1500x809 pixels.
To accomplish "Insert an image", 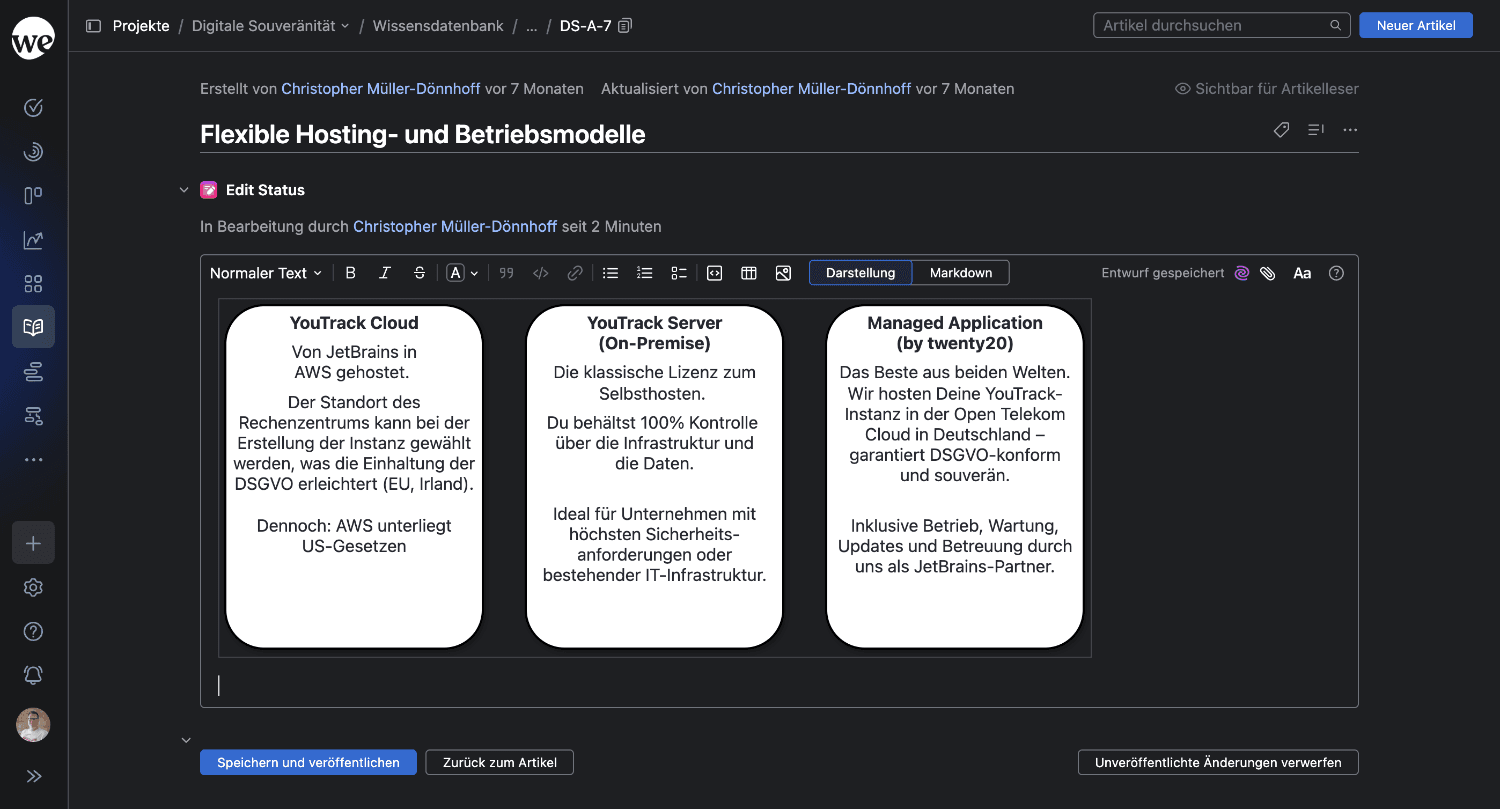I will [783, 273].
